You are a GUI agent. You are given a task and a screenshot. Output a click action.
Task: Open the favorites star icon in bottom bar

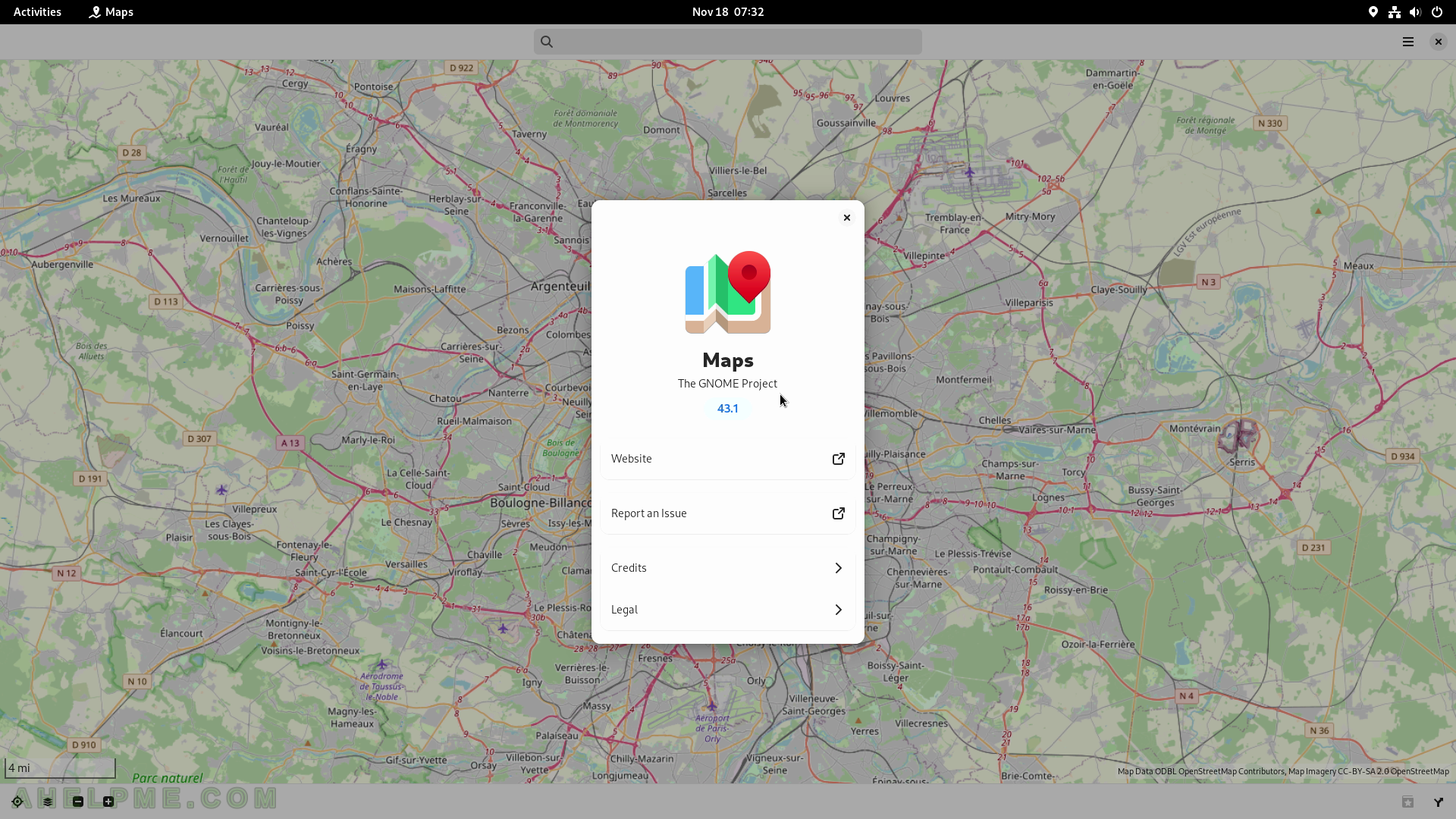tap(1408, 802)
